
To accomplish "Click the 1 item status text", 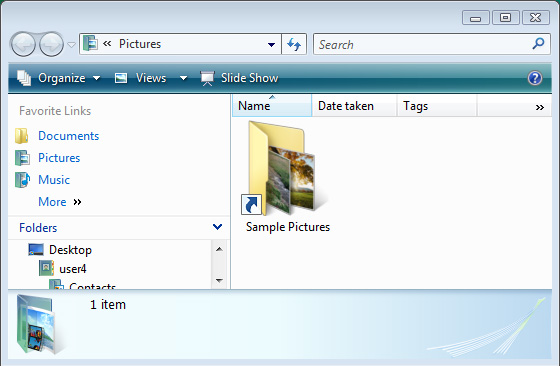I will pos(108,305).
